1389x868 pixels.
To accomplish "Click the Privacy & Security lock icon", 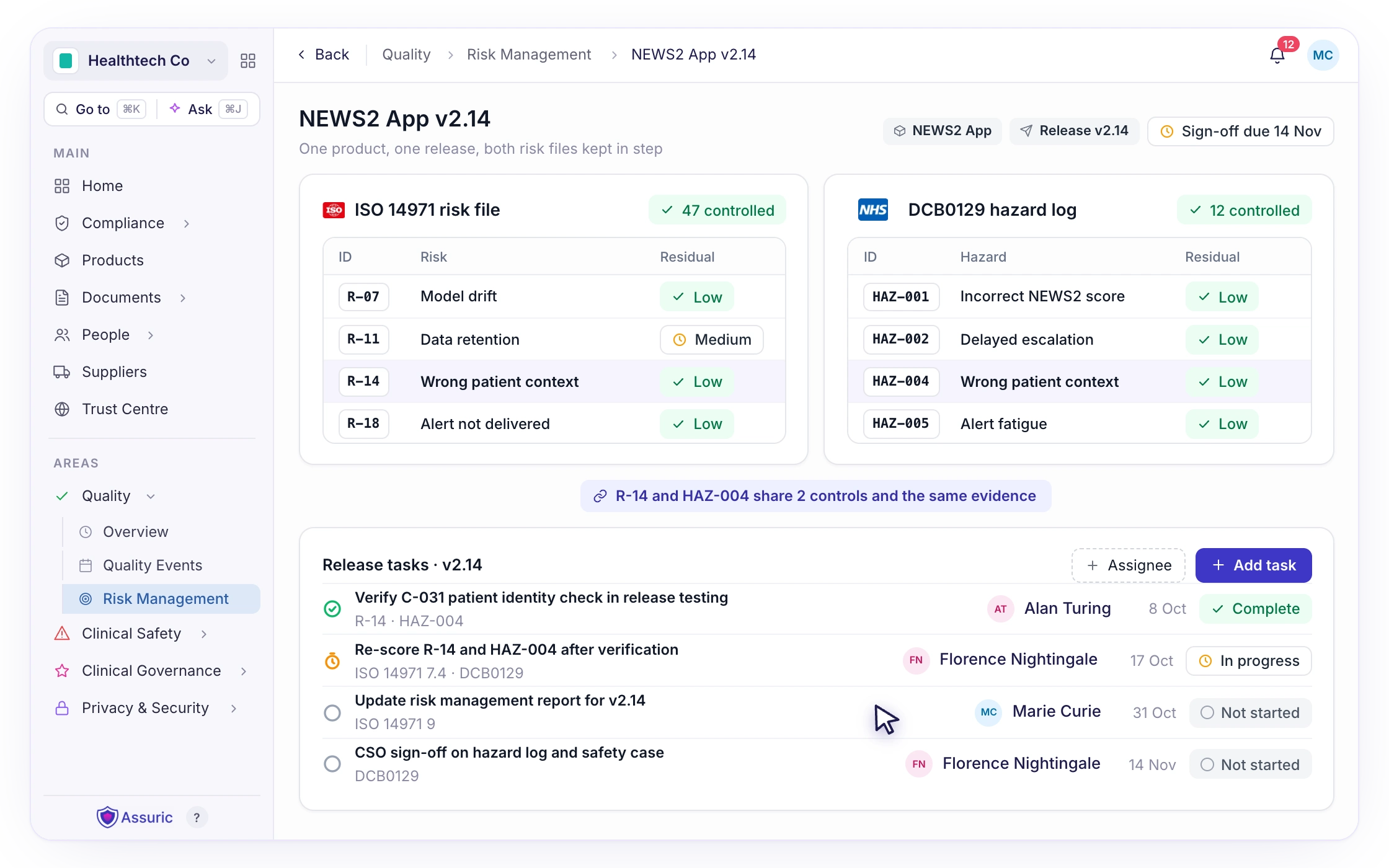I will click(62, 708).
